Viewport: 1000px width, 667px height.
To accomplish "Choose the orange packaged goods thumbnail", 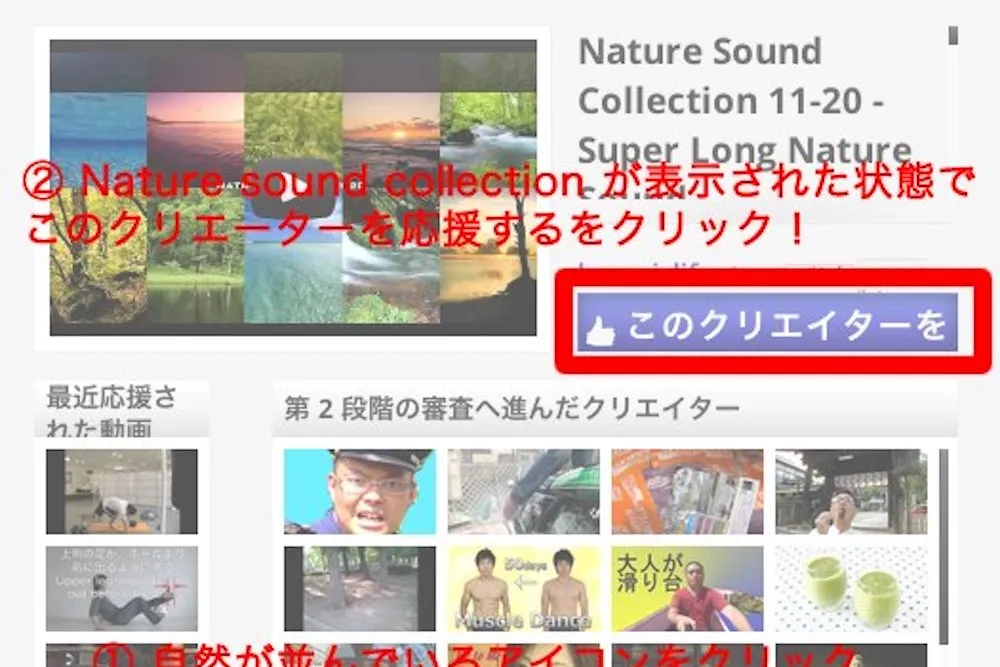I will (x=687, y=491).
